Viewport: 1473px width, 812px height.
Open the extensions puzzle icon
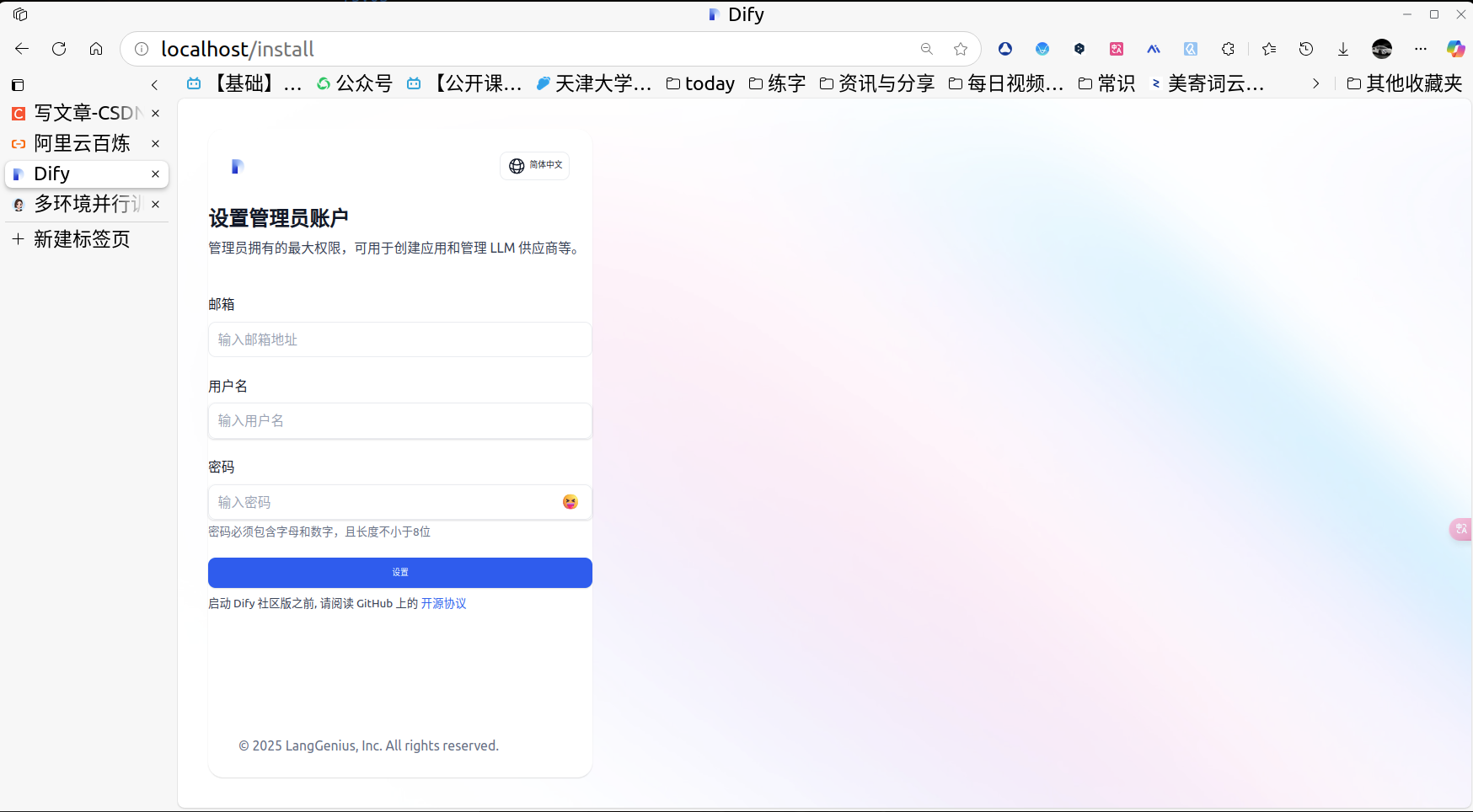click(x=1228, y=49)
